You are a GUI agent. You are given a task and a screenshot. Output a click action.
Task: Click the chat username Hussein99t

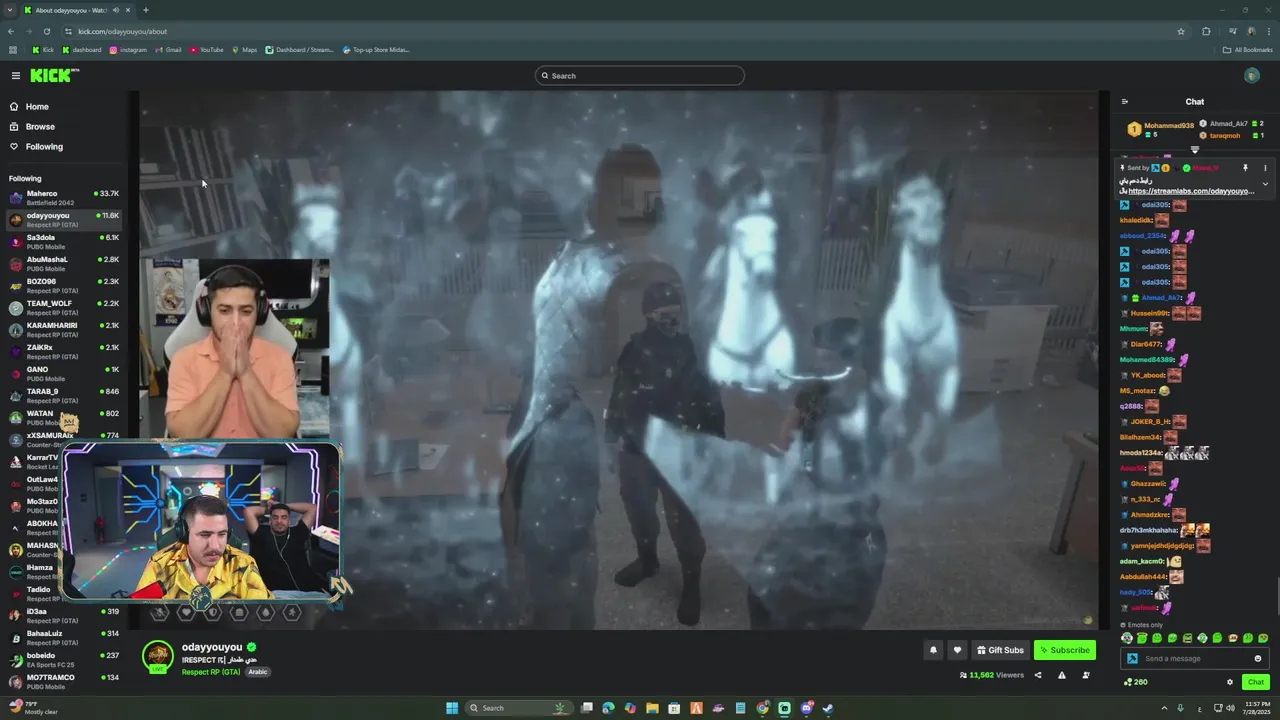(1150, 314)
